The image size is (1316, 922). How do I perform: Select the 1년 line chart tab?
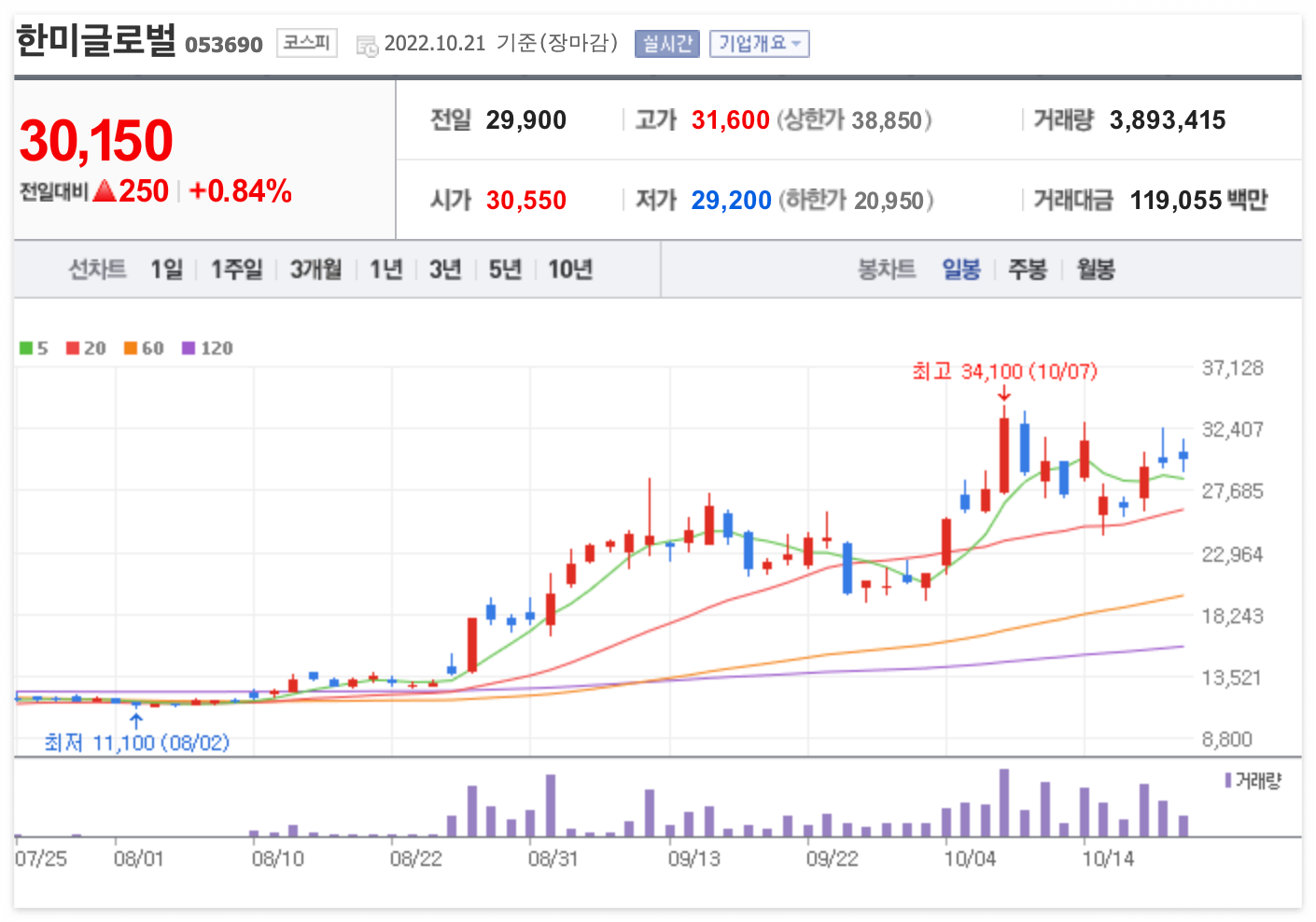[385, 270]
